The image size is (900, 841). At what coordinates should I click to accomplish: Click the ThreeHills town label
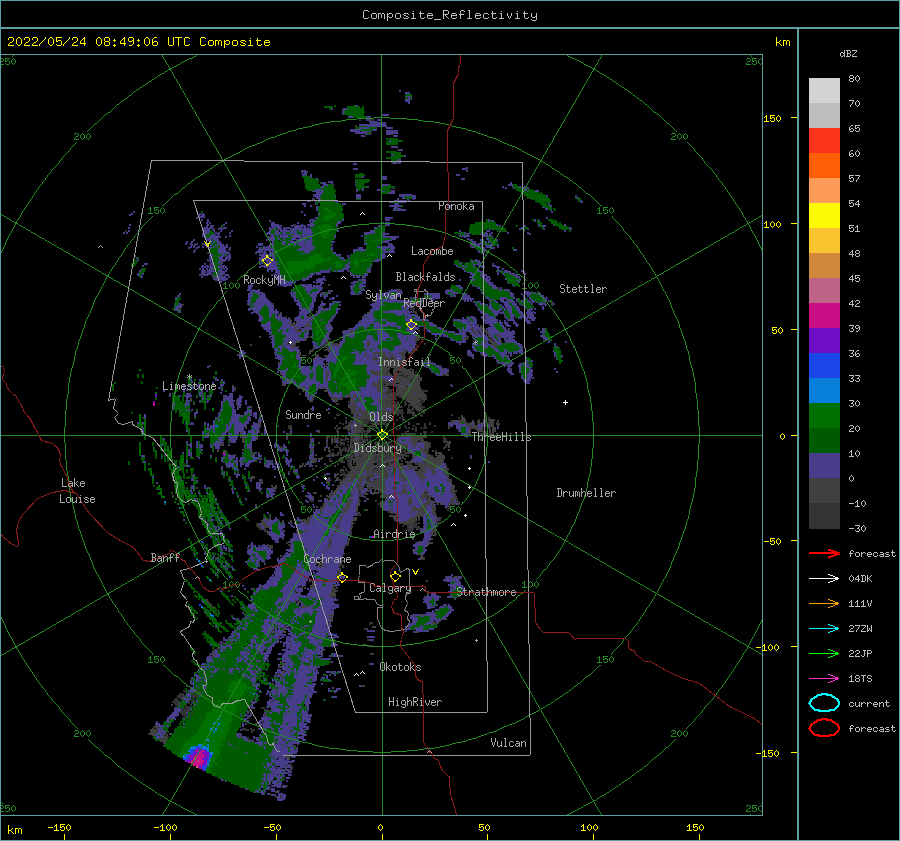tap(501, 437)
